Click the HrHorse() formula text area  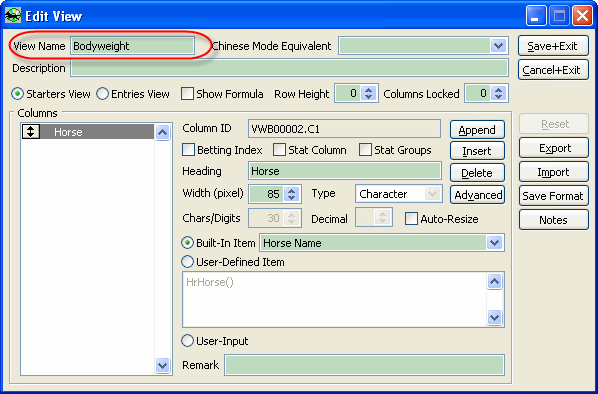click(334, 299)
